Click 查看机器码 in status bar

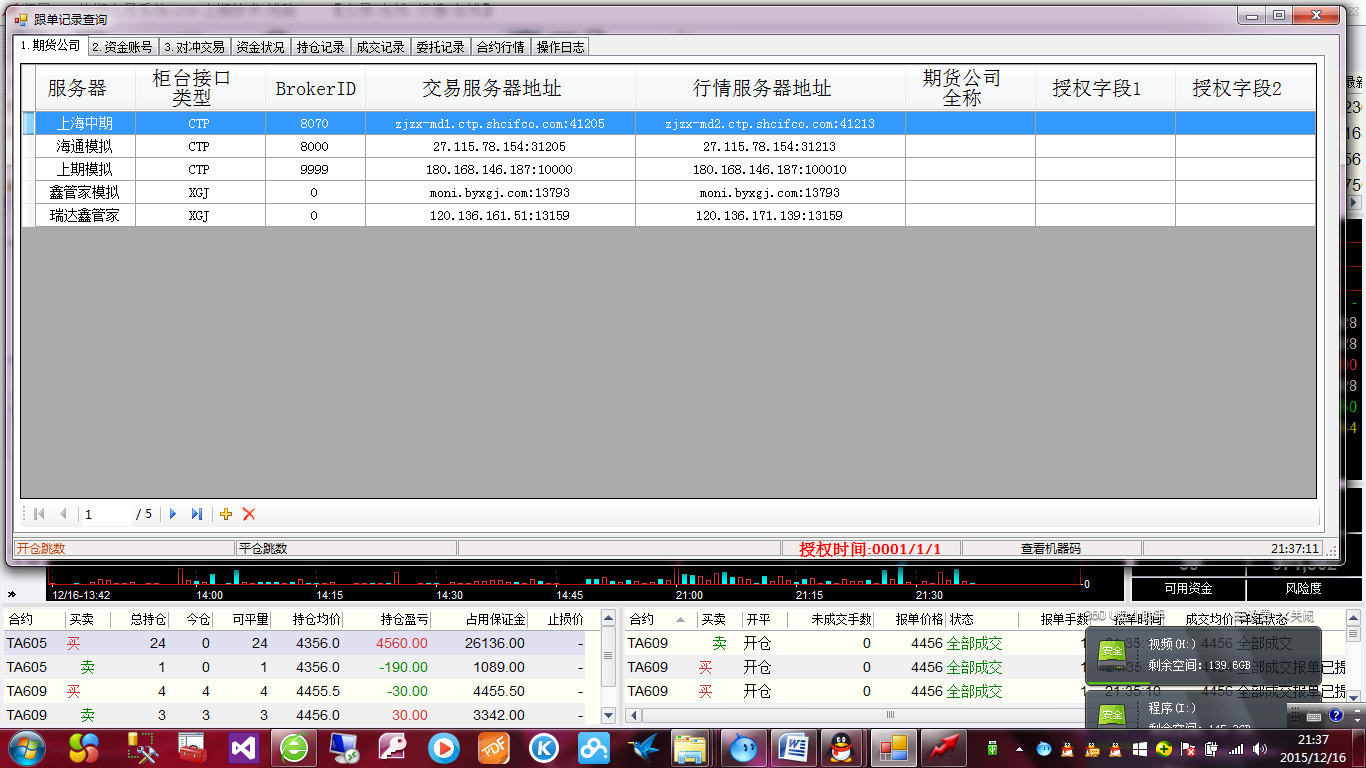pyautogui.click(x=1051, y=548)
